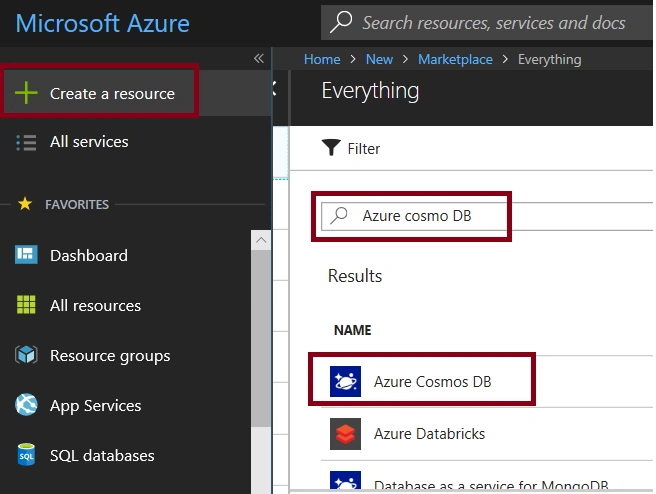
Task: Click the Microsoft Azure logo text
Action: point(102,23)
